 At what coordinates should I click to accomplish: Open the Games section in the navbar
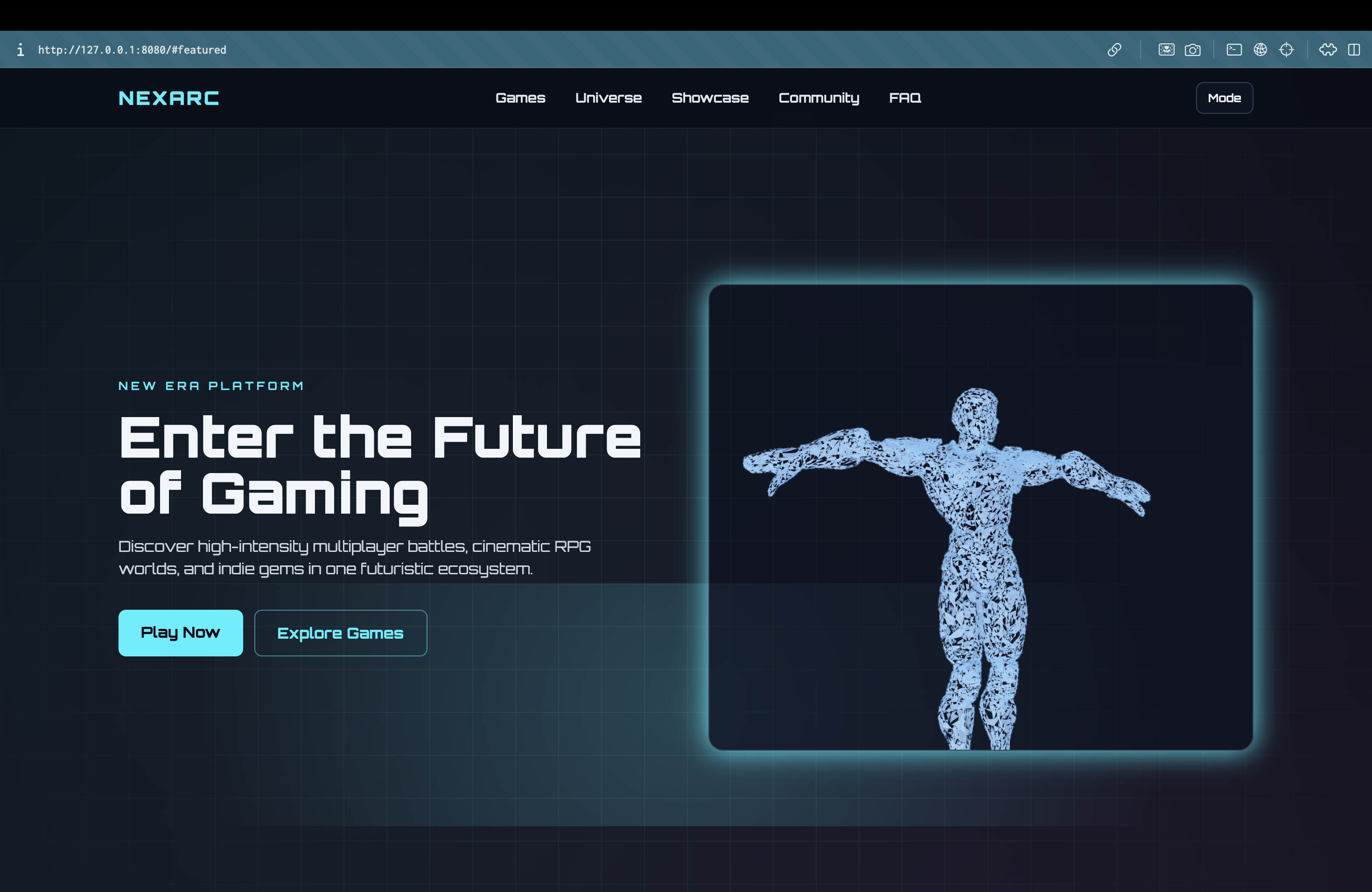point(520,98)
